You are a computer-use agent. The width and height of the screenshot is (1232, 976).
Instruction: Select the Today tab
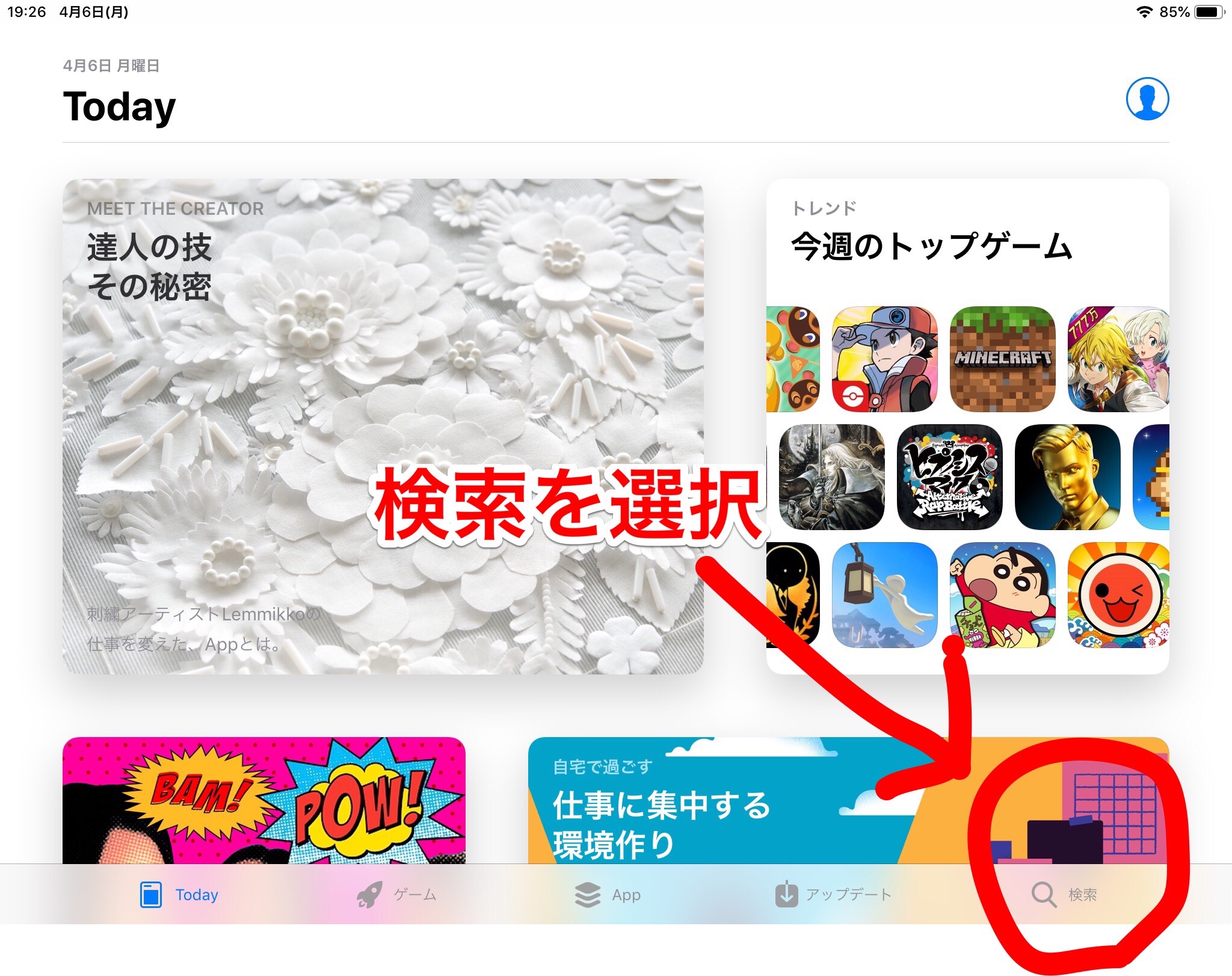click(x=179, y=895)
